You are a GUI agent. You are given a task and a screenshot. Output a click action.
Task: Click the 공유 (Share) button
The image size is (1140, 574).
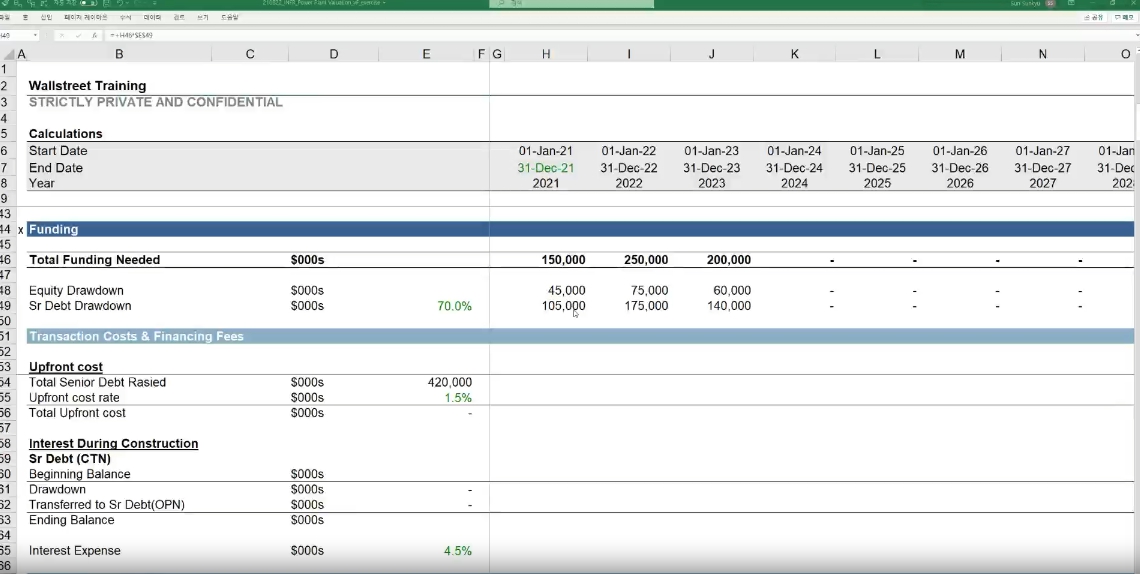coord(1094,18)
